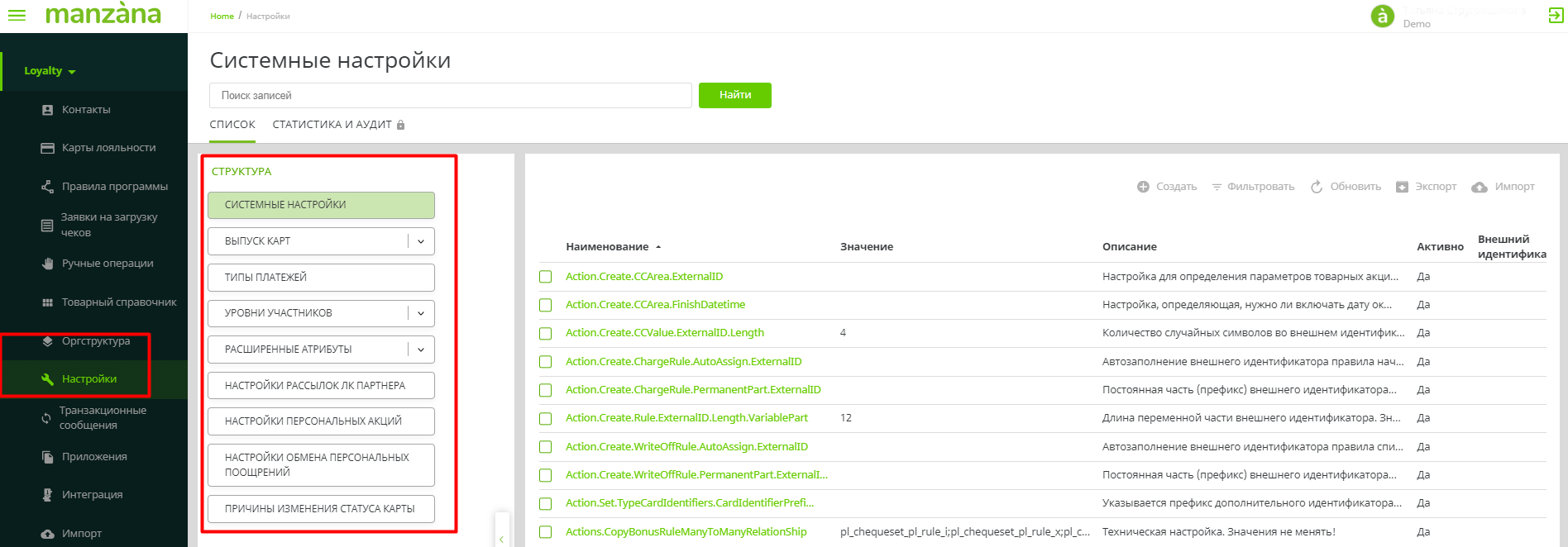This screenshot has width=1568, height=547.
Task: Click the Обновить refresh icon
Action: point(1317,187)
